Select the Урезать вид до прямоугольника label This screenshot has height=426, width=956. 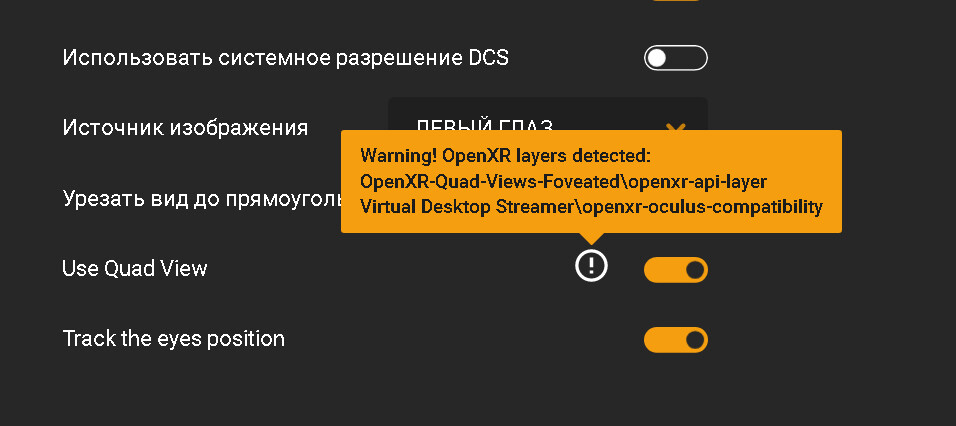pos(201,199)
